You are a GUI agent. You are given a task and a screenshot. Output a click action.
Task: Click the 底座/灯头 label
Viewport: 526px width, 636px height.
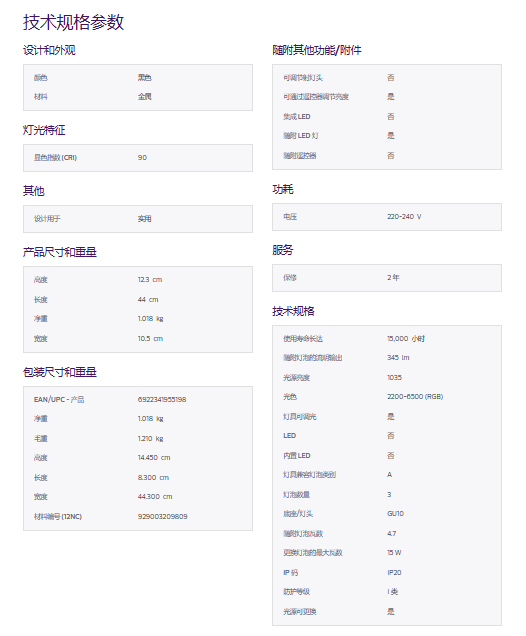coord(298,514)
